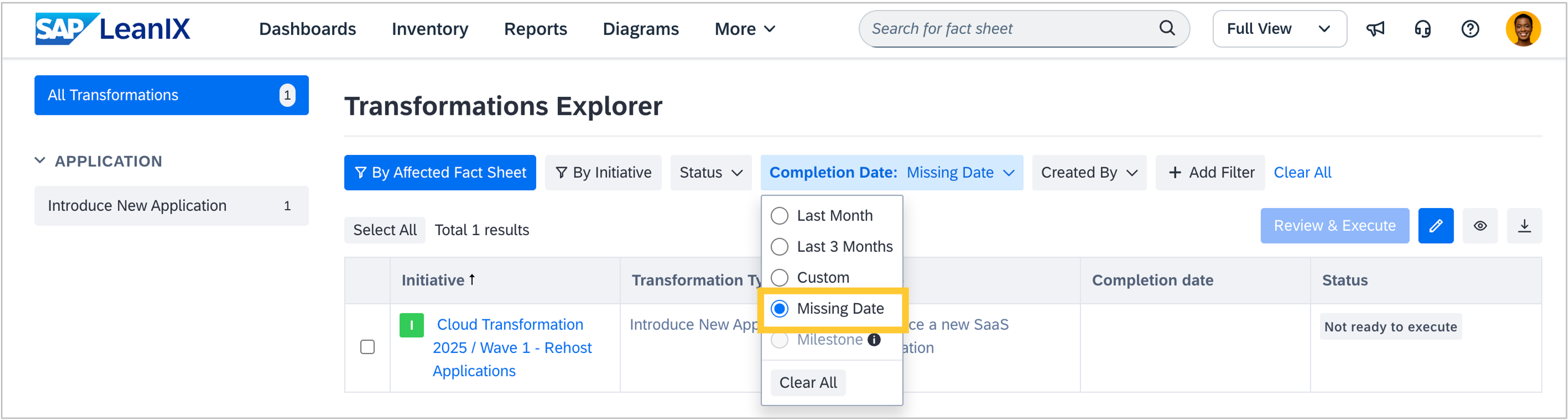
Task: Click the search magnifier icon
Action: tap(1167, 28)
